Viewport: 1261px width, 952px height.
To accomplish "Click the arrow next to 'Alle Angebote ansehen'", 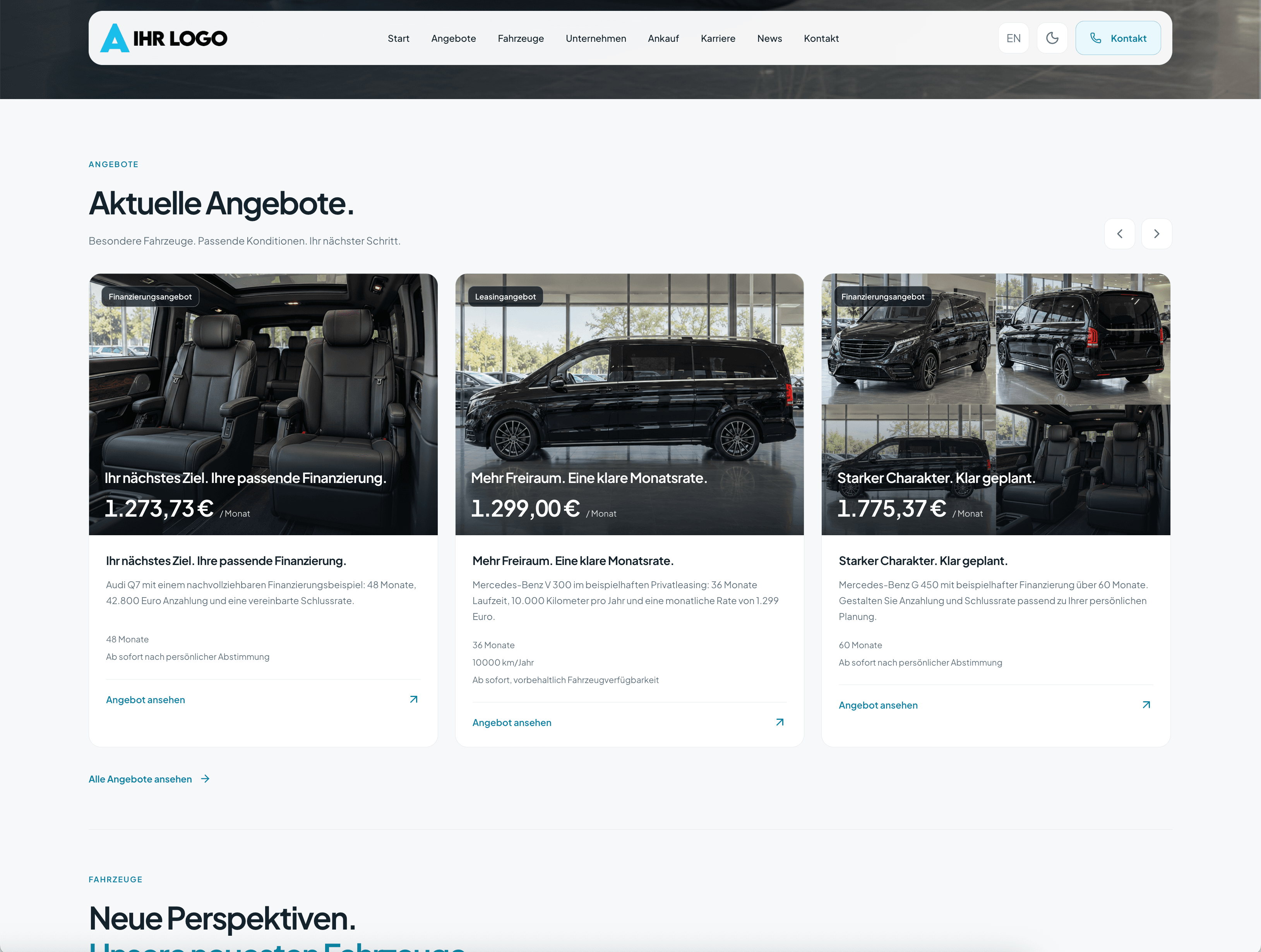I will [205, 779].
